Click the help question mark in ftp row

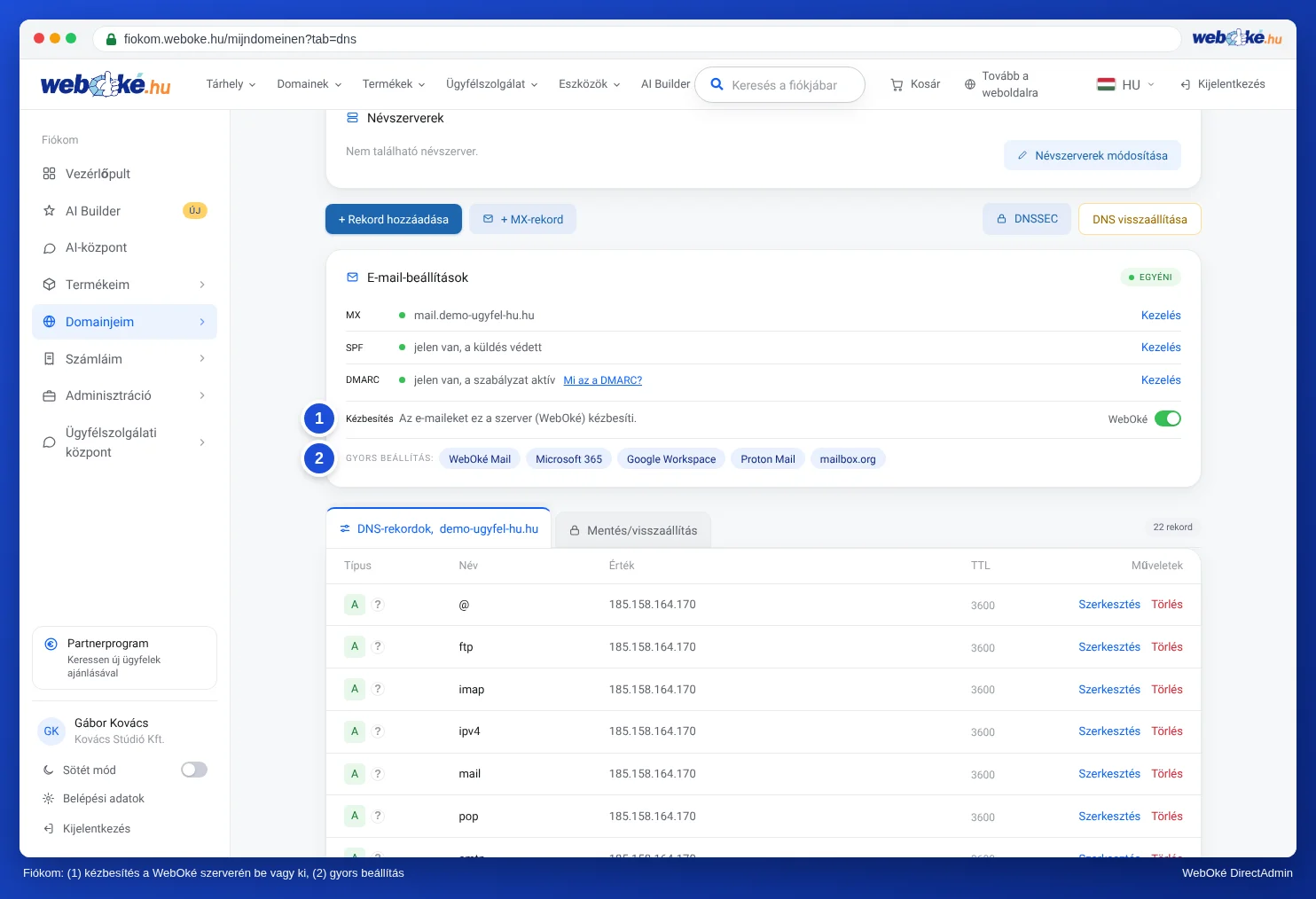[x=378, y=646]
